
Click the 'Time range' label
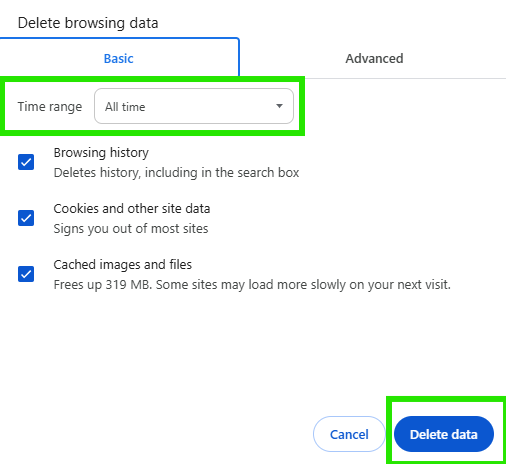[50, 107]
